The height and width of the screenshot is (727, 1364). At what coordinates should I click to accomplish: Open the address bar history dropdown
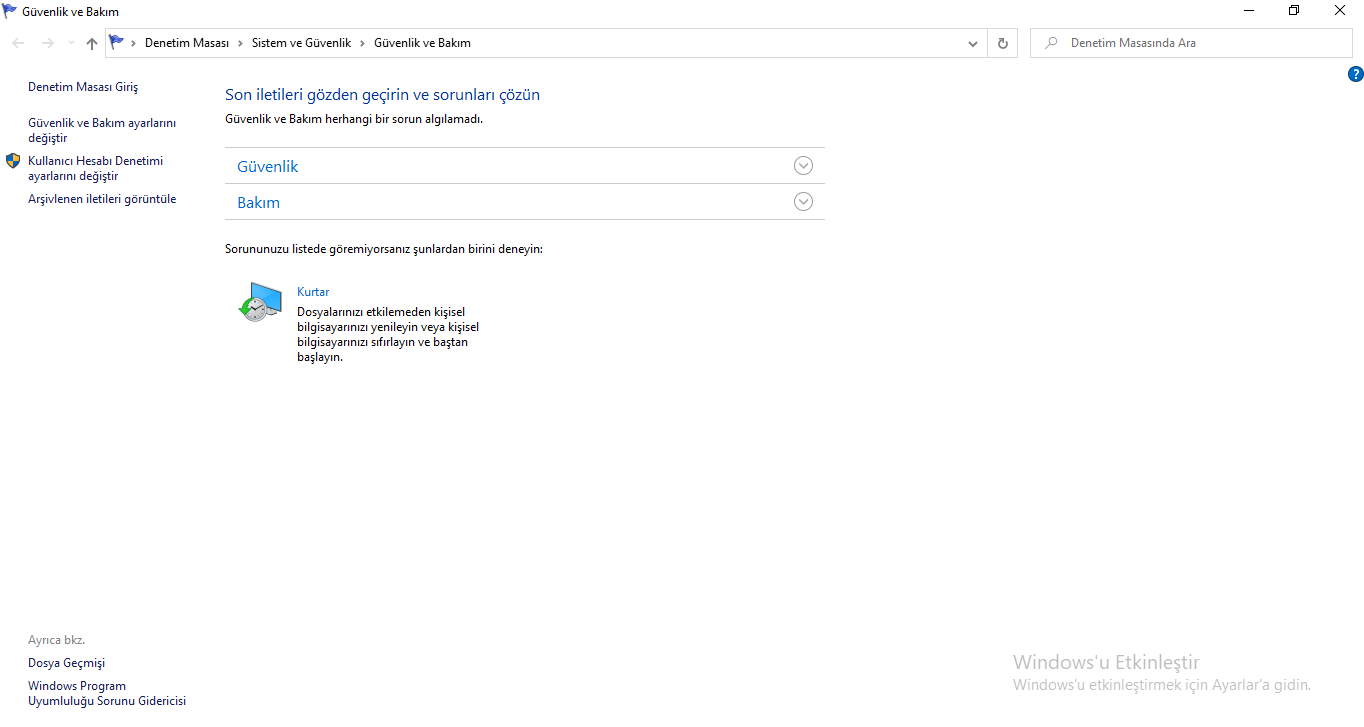click(973, 44)
